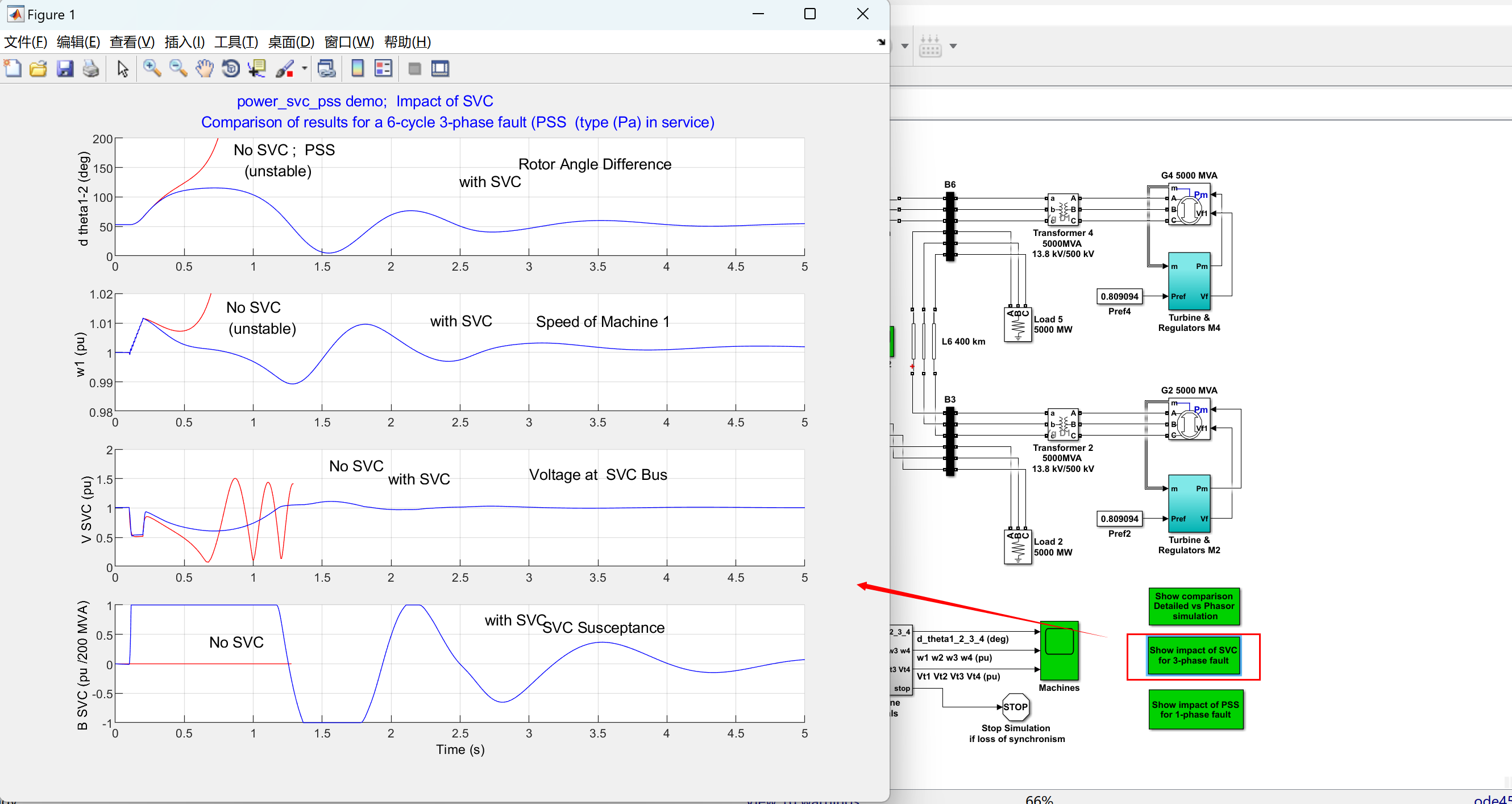Click the Hide Plot Tools icon
Image resolution: width=1512 pixels, height=804 pixels.
(414, 69)
